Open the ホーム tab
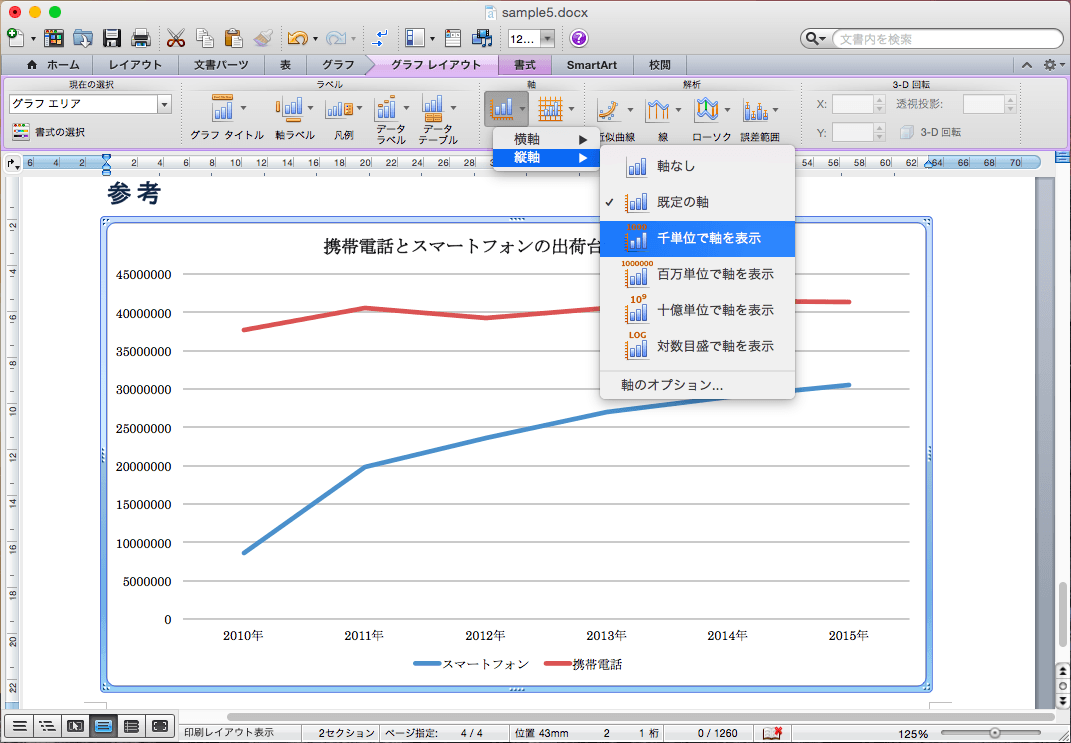1071x743 pixels. click(x=53, y=65)
